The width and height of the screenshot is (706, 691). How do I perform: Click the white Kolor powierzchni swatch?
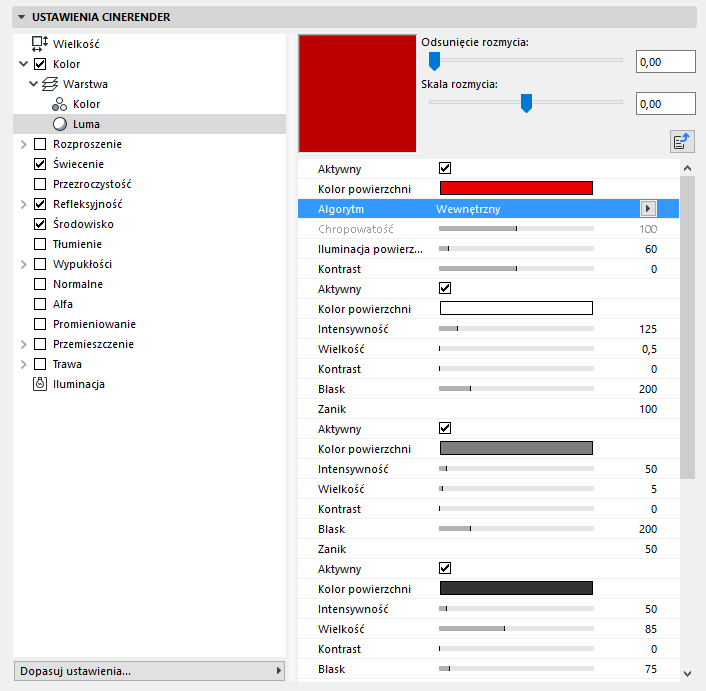516,308
